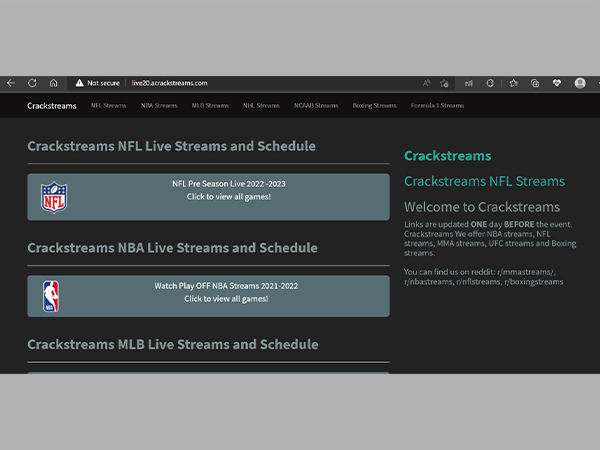The width and height of the screenshot is (600, 450).
Task: Open the Collections icon
Action: (x=535, y=83)
